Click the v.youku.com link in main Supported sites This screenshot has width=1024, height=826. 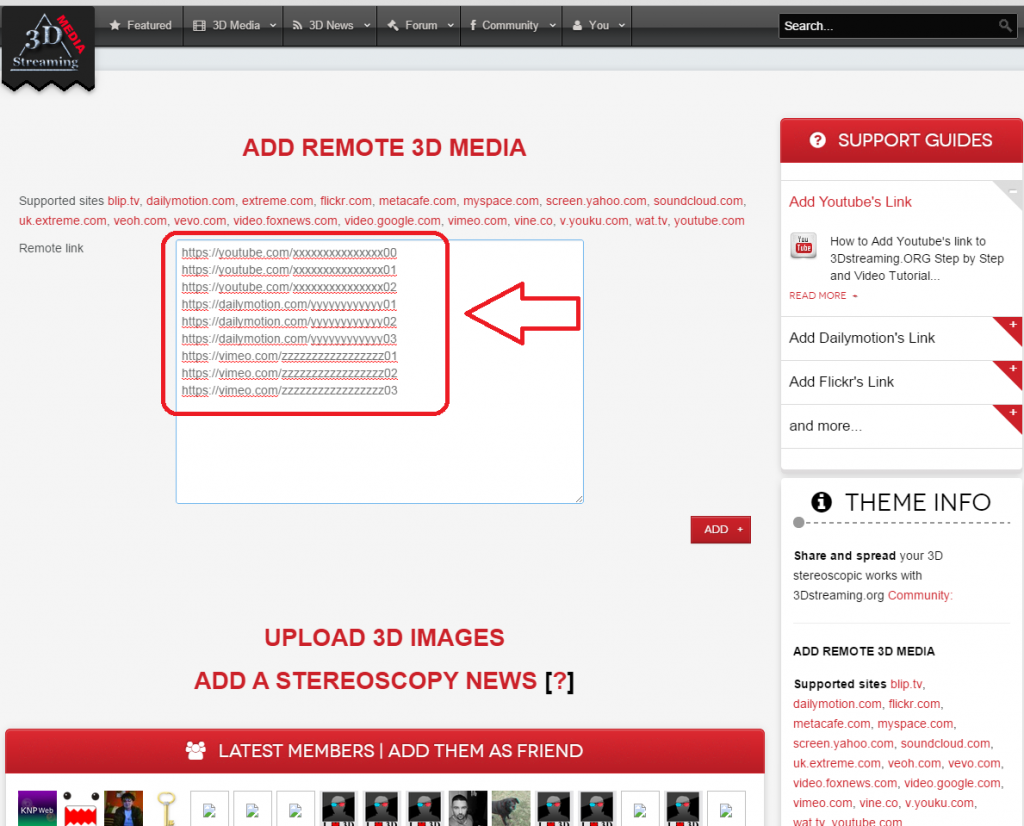[x=594, y=221]
